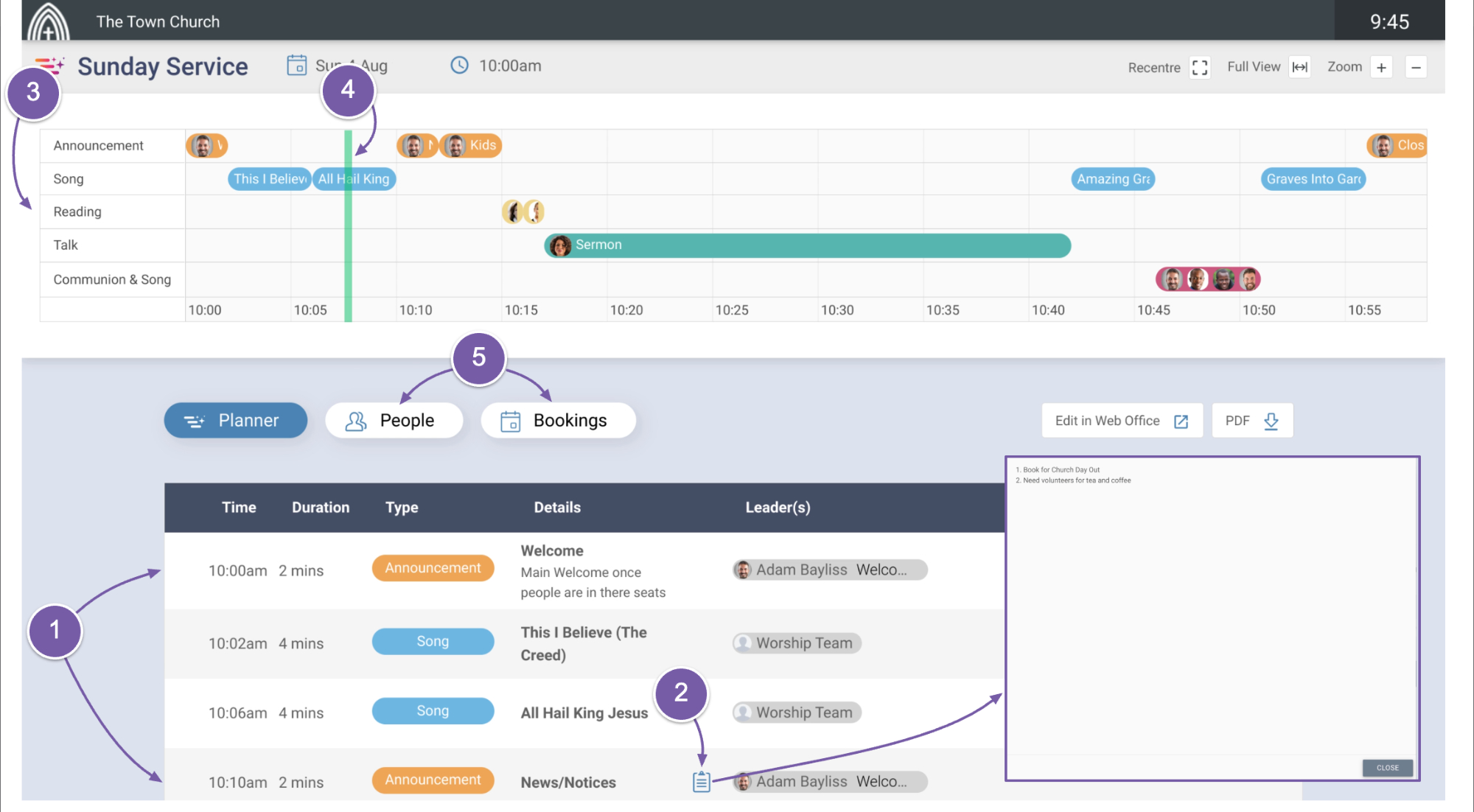Click Adam Bayliss chip in Welcome row
1474x812 pixels.
830,570
